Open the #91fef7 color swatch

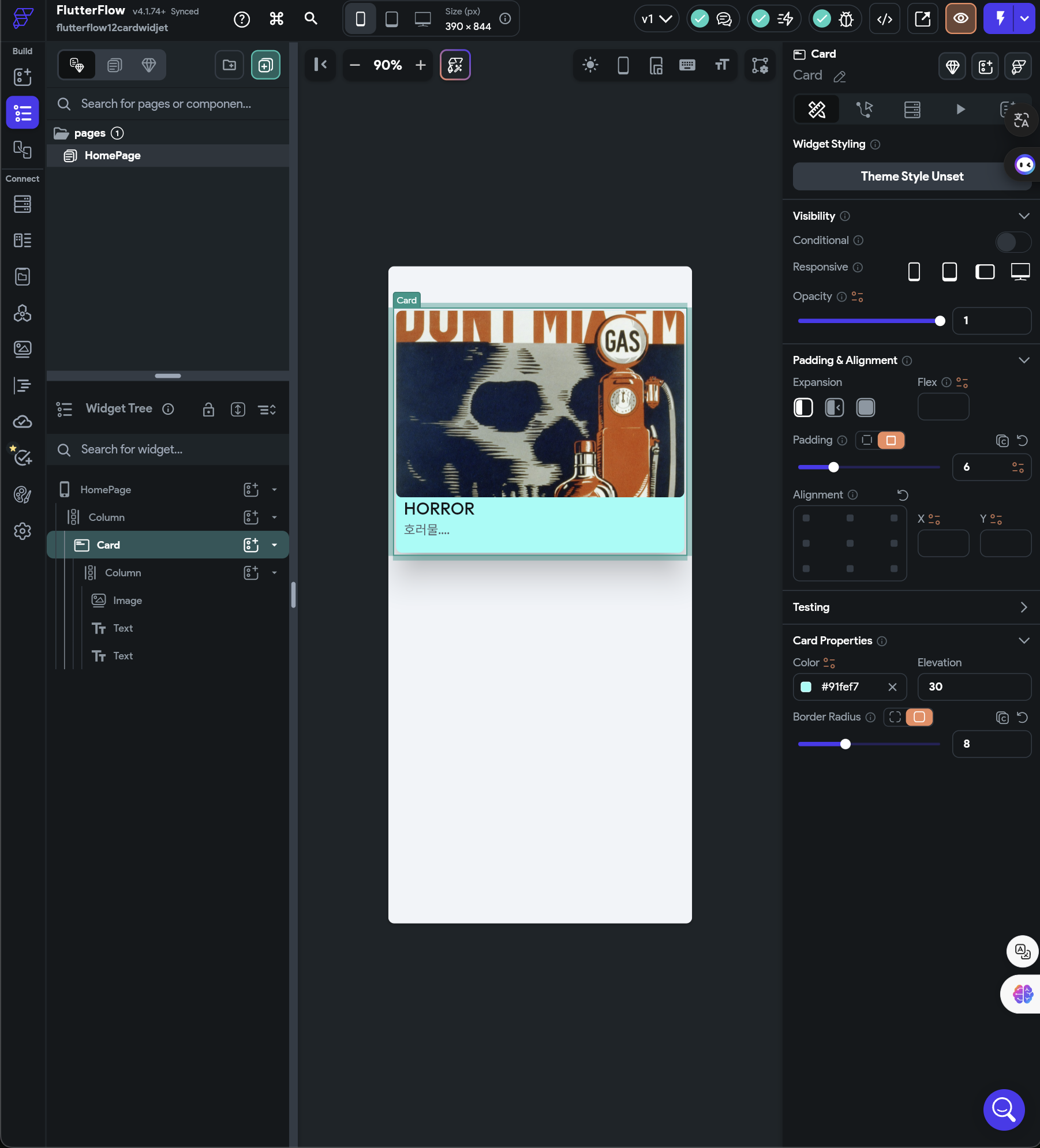coord(806,687)
